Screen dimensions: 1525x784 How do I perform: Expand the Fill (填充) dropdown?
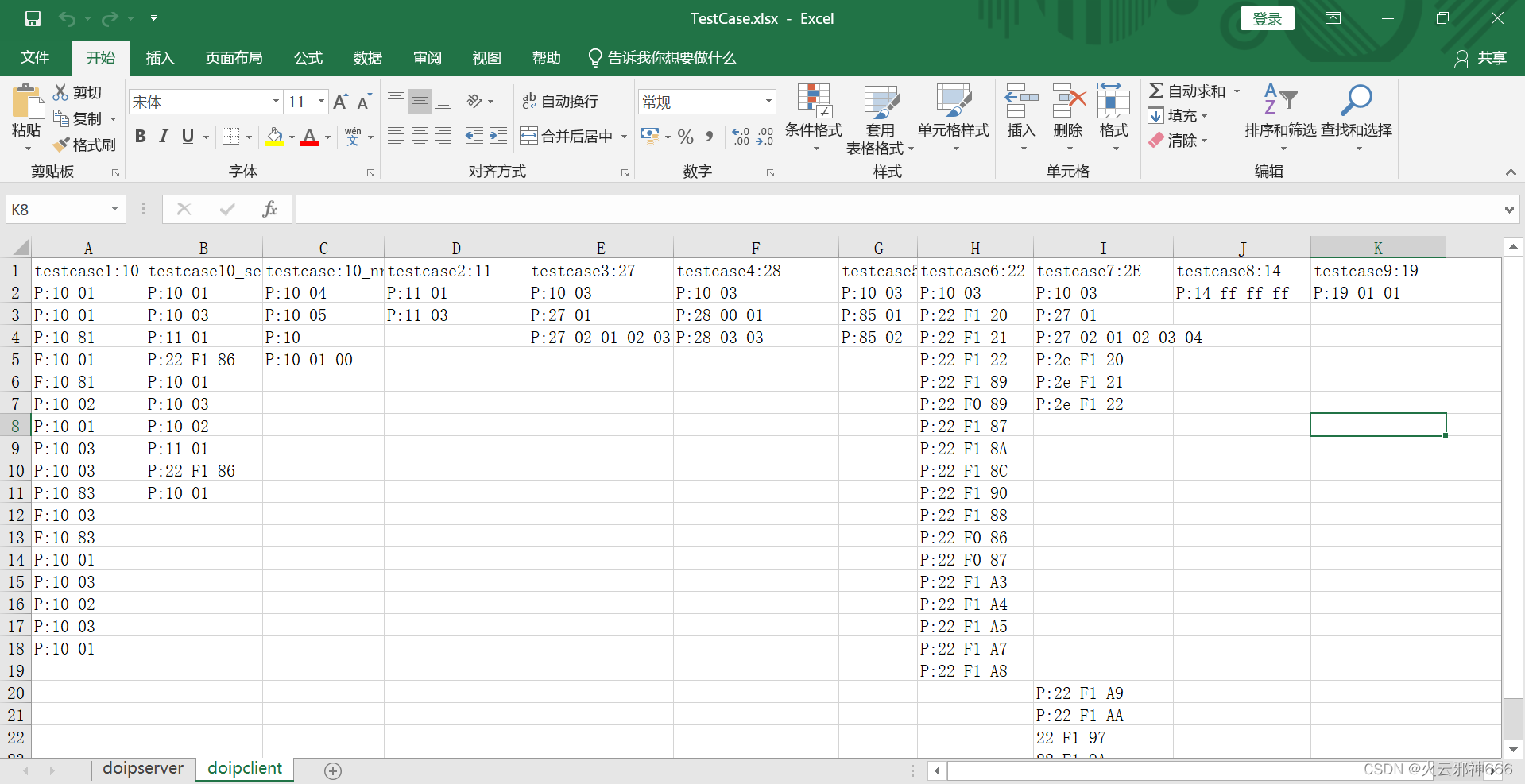coord(1204,116)
